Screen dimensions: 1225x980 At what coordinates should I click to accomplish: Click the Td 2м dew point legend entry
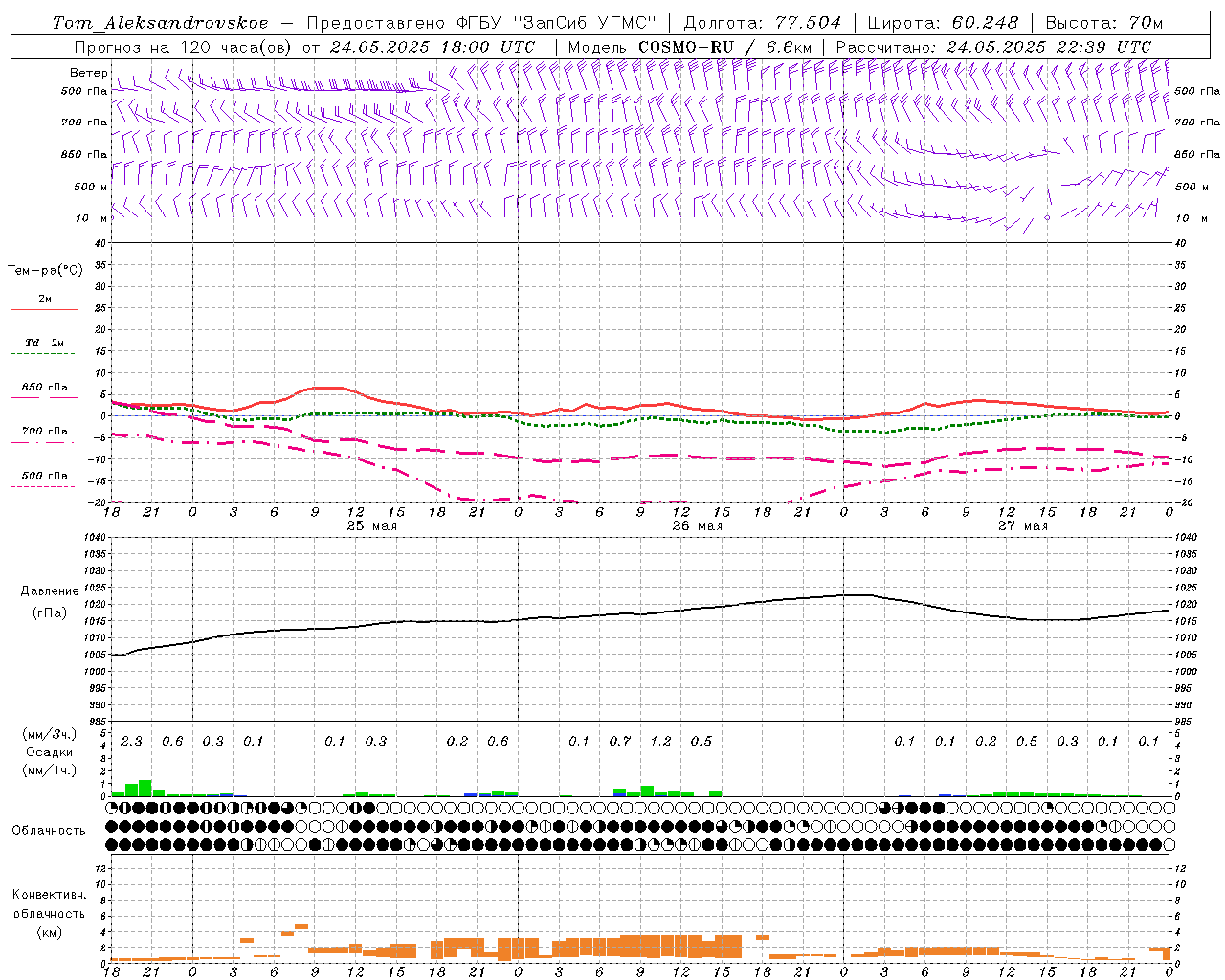(x=45, y=343)
